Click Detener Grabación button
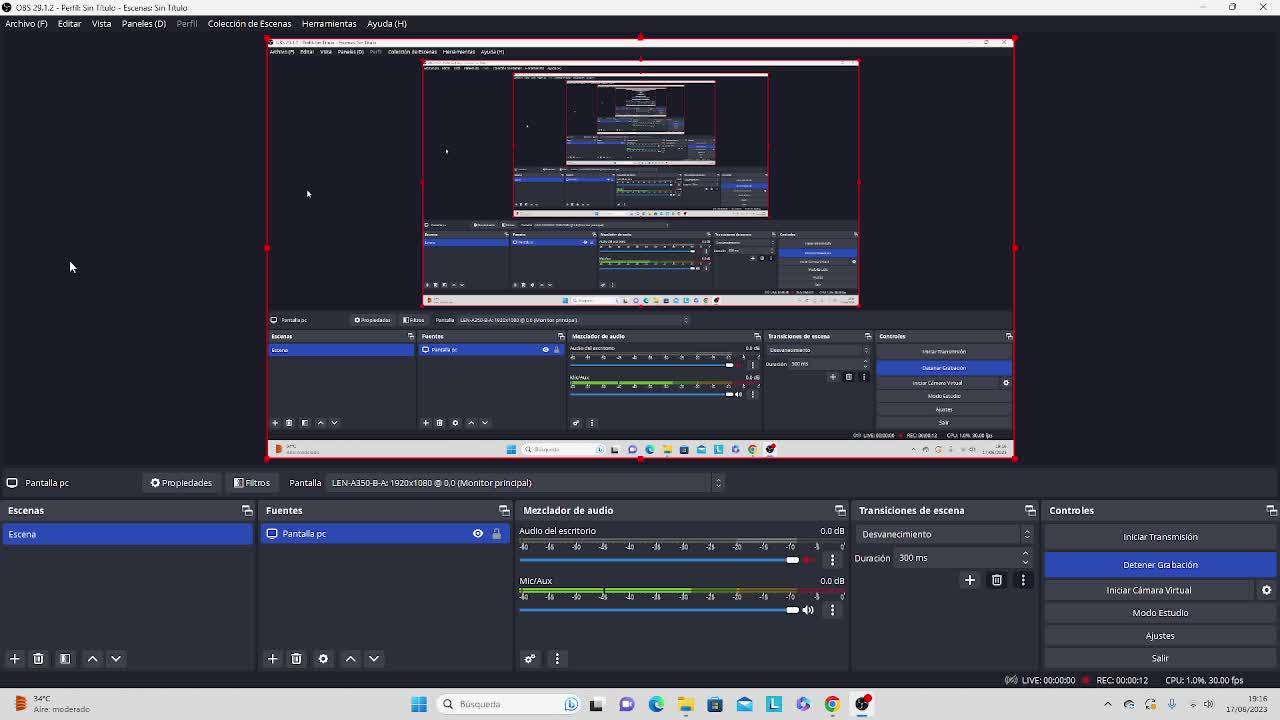This screenshot has width=1280, height=720. click(1160, 565)
